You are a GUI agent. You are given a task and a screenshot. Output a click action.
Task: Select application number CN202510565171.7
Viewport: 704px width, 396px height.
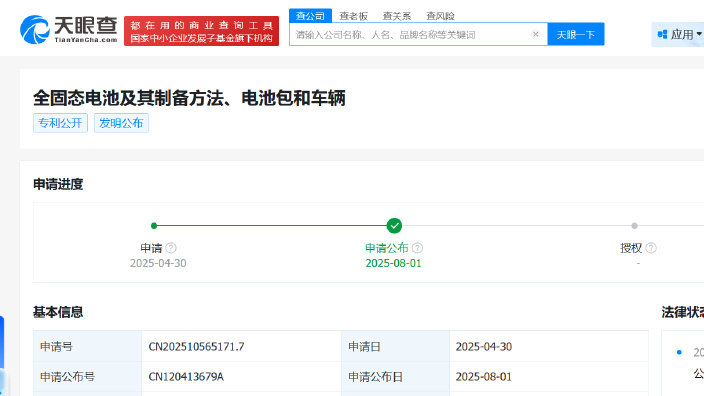tap(197, 347)
